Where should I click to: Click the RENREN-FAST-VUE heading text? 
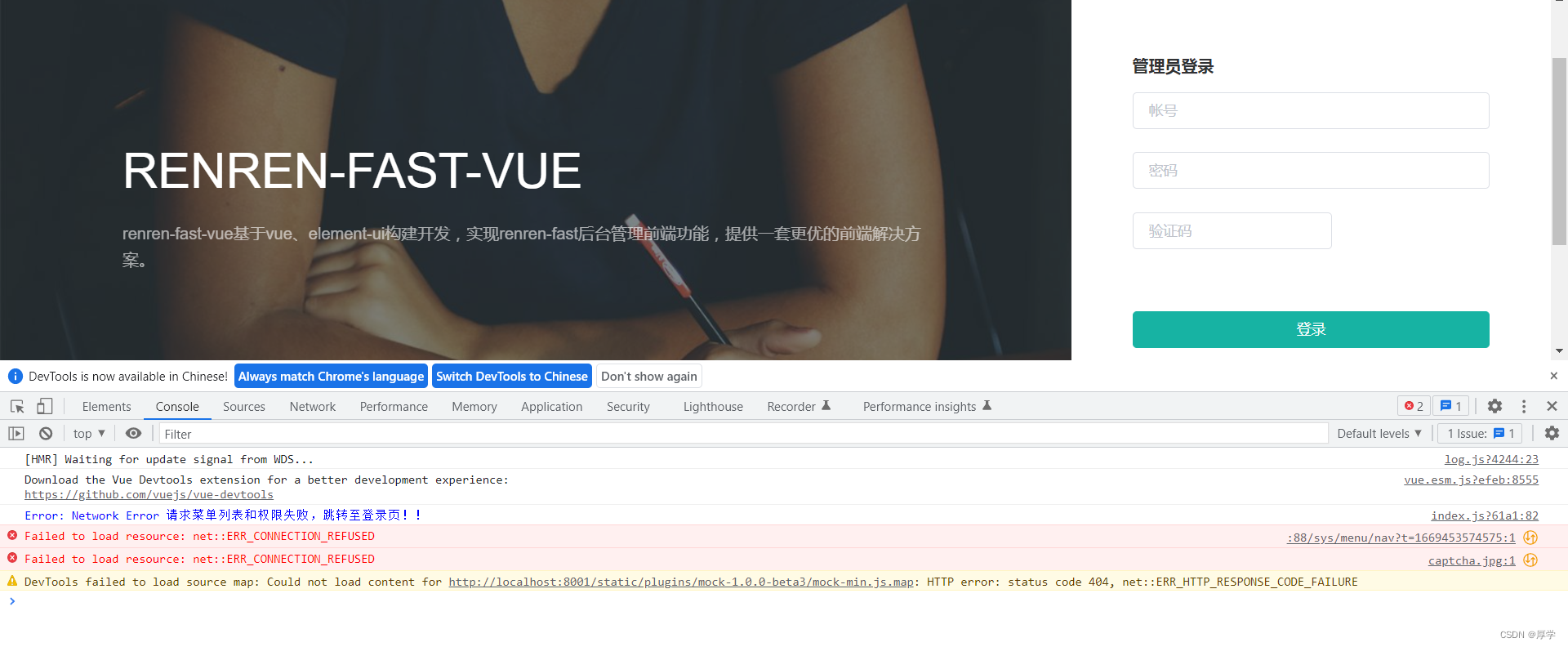click(352, 171)
